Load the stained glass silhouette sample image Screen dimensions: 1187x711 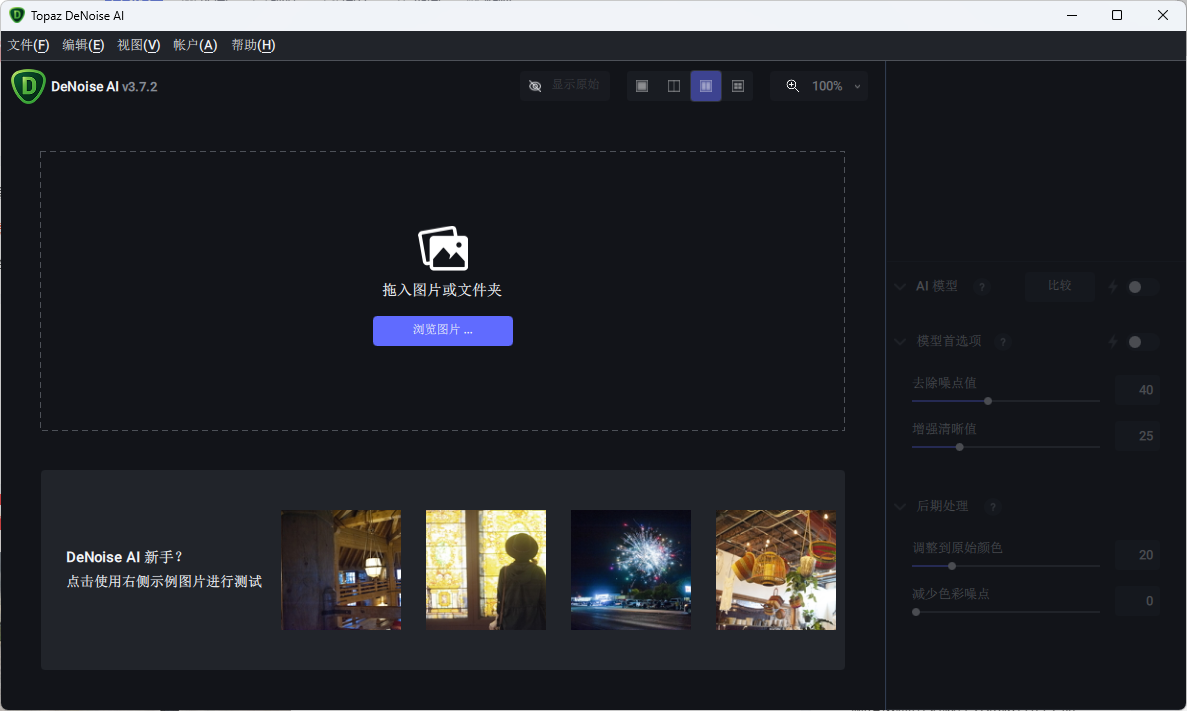pos(486,570)
